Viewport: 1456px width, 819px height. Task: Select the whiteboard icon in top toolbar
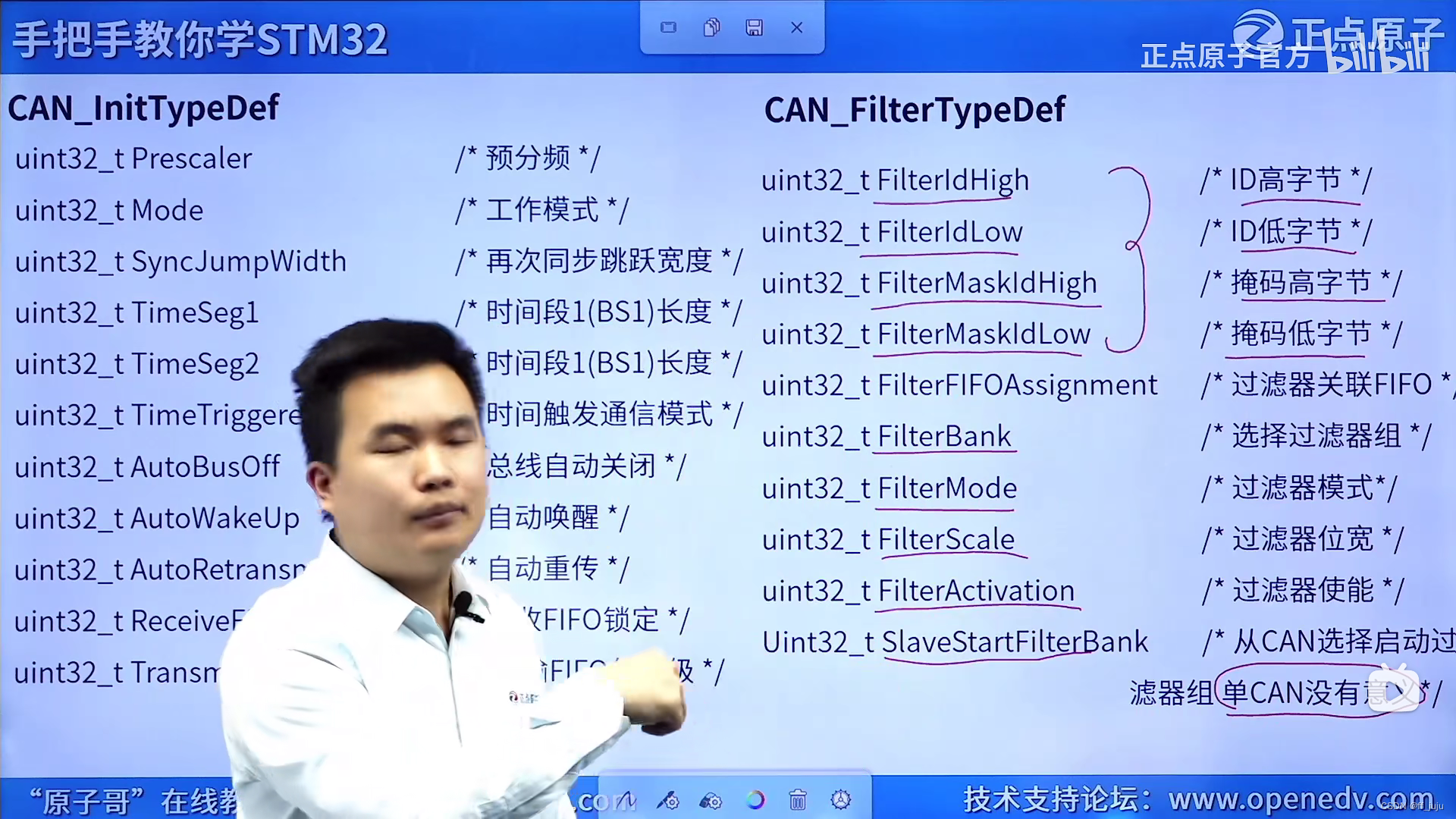(x=668, y=27)
